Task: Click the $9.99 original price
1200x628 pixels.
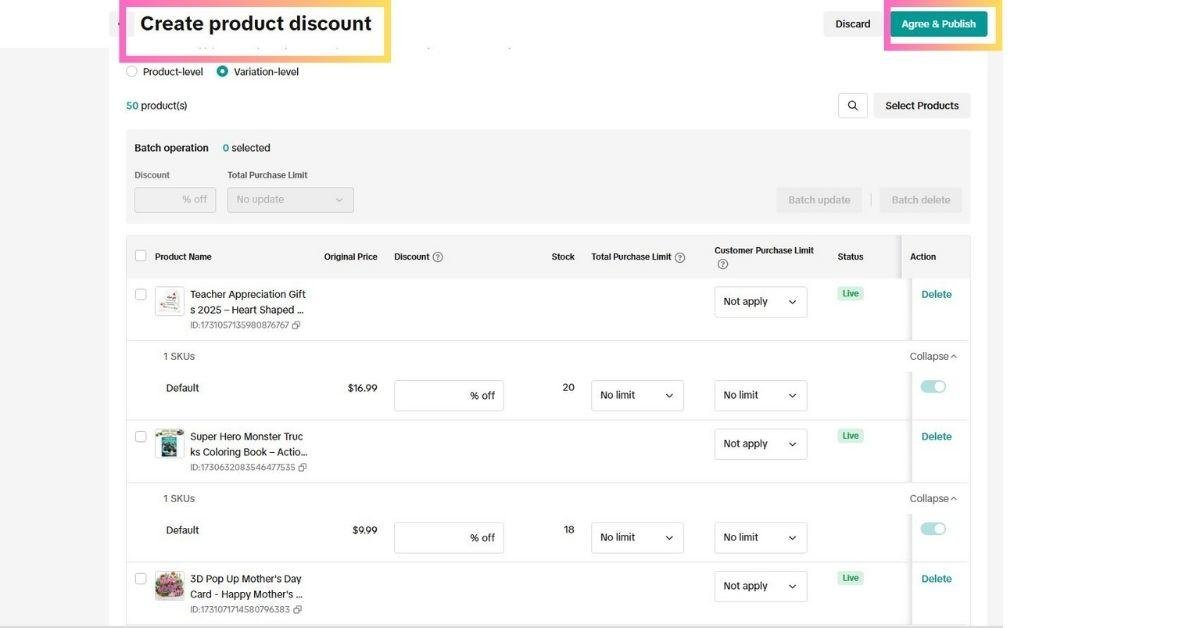Action: coord(365,530)
